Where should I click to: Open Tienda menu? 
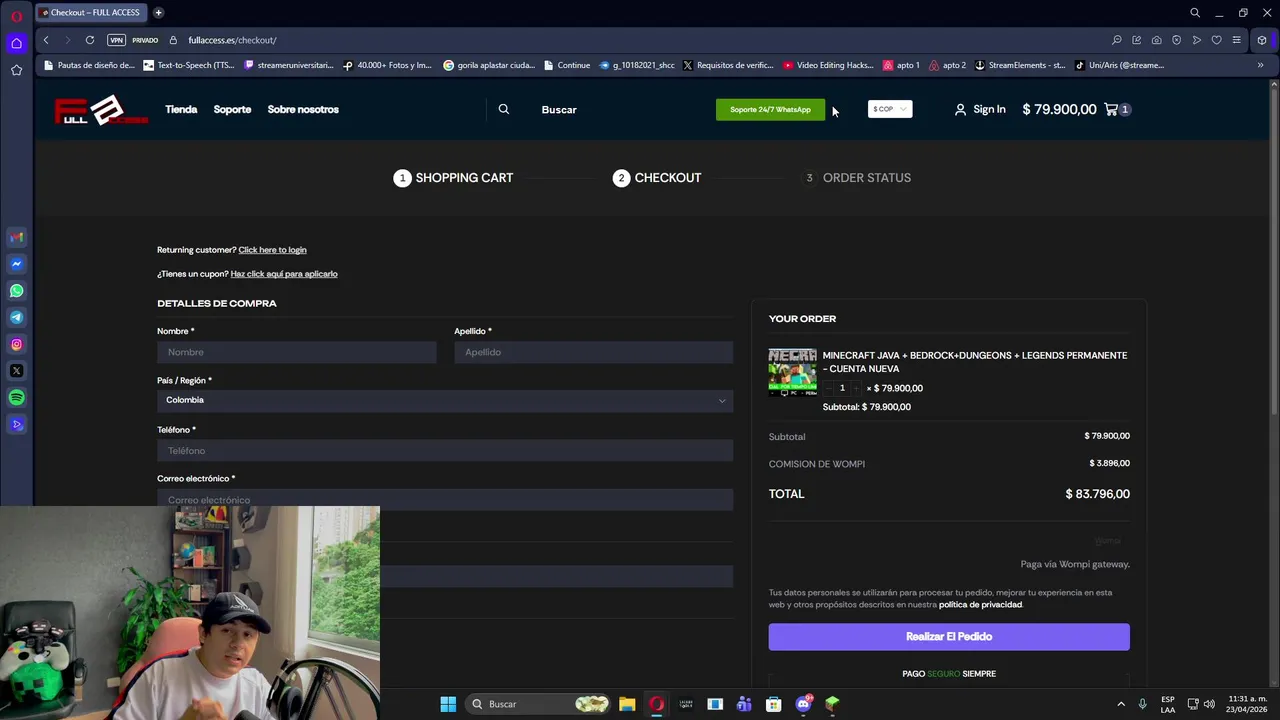point(181,109)
